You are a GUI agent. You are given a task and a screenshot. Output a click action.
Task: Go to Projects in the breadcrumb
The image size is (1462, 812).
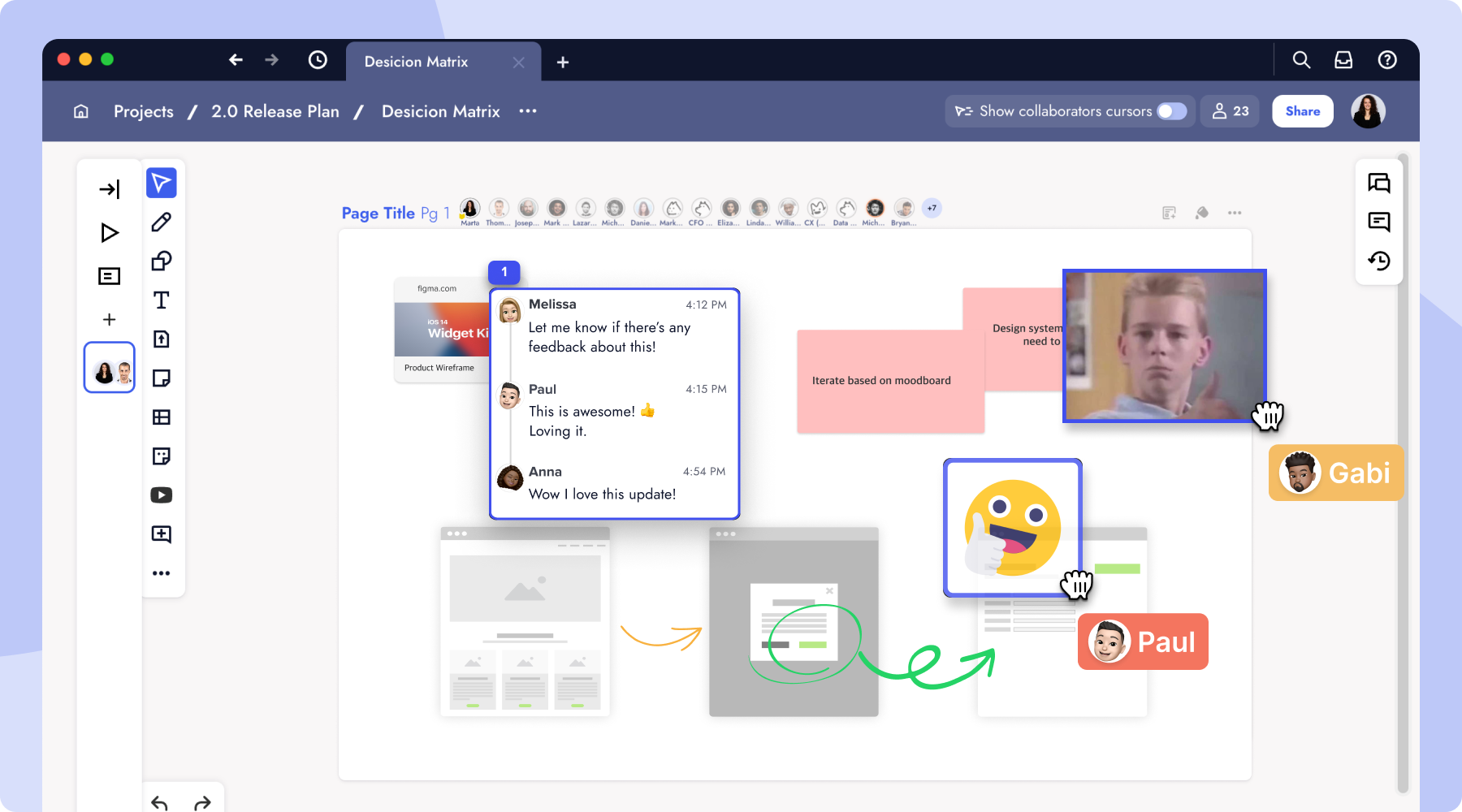(x=143, y=111)
